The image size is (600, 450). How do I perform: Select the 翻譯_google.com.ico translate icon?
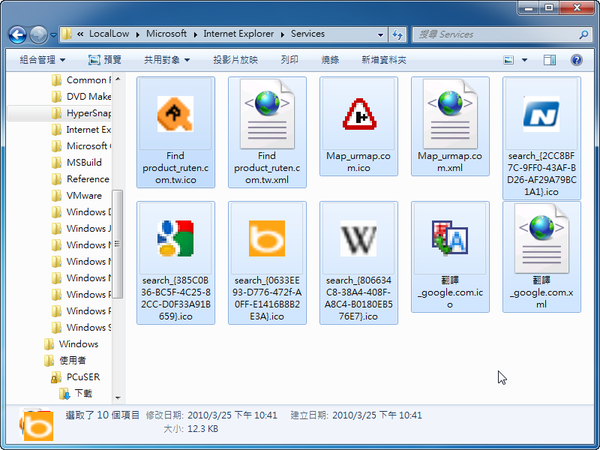[x=450, y=238]
